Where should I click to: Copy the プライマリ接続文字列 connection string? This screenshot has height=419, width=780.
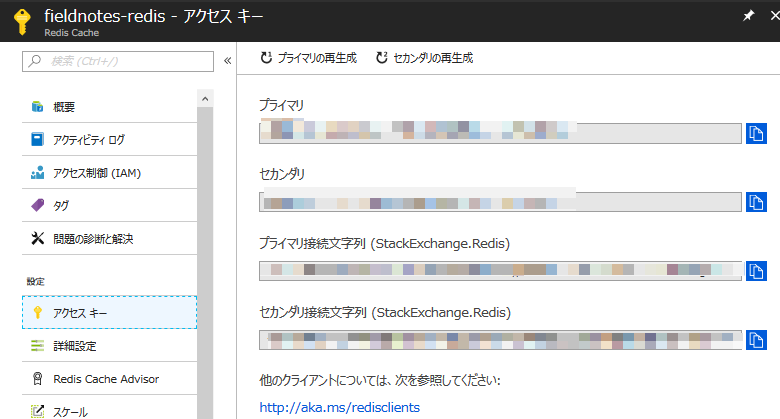756,271
